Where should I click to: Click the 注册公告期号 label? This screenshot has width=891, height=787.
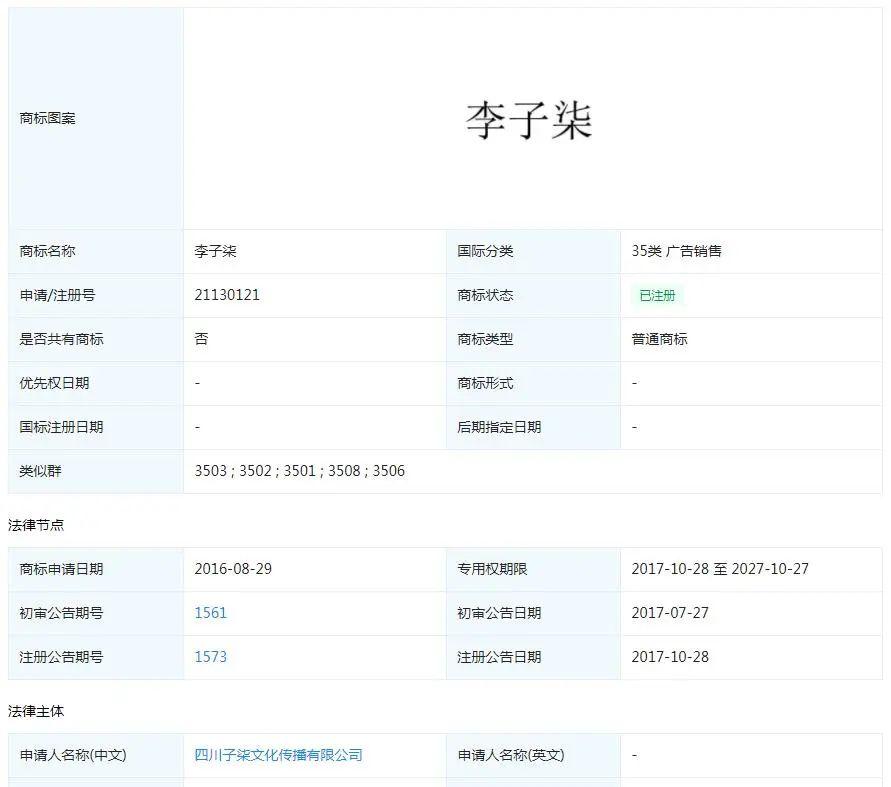click(x=61, y=657)
